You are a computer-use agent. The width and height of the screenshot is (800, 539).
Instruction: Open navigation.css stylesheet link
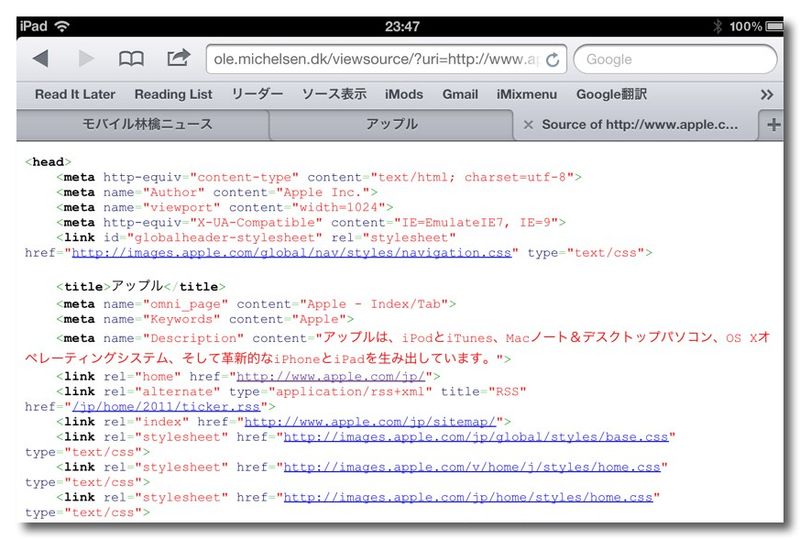[x=291, y=253]
